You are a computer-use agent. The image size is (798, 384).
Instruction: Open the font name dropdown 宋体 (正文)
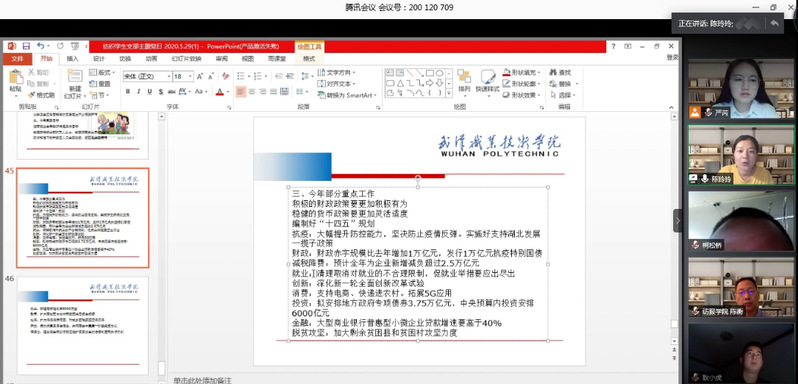pos(168,77)
